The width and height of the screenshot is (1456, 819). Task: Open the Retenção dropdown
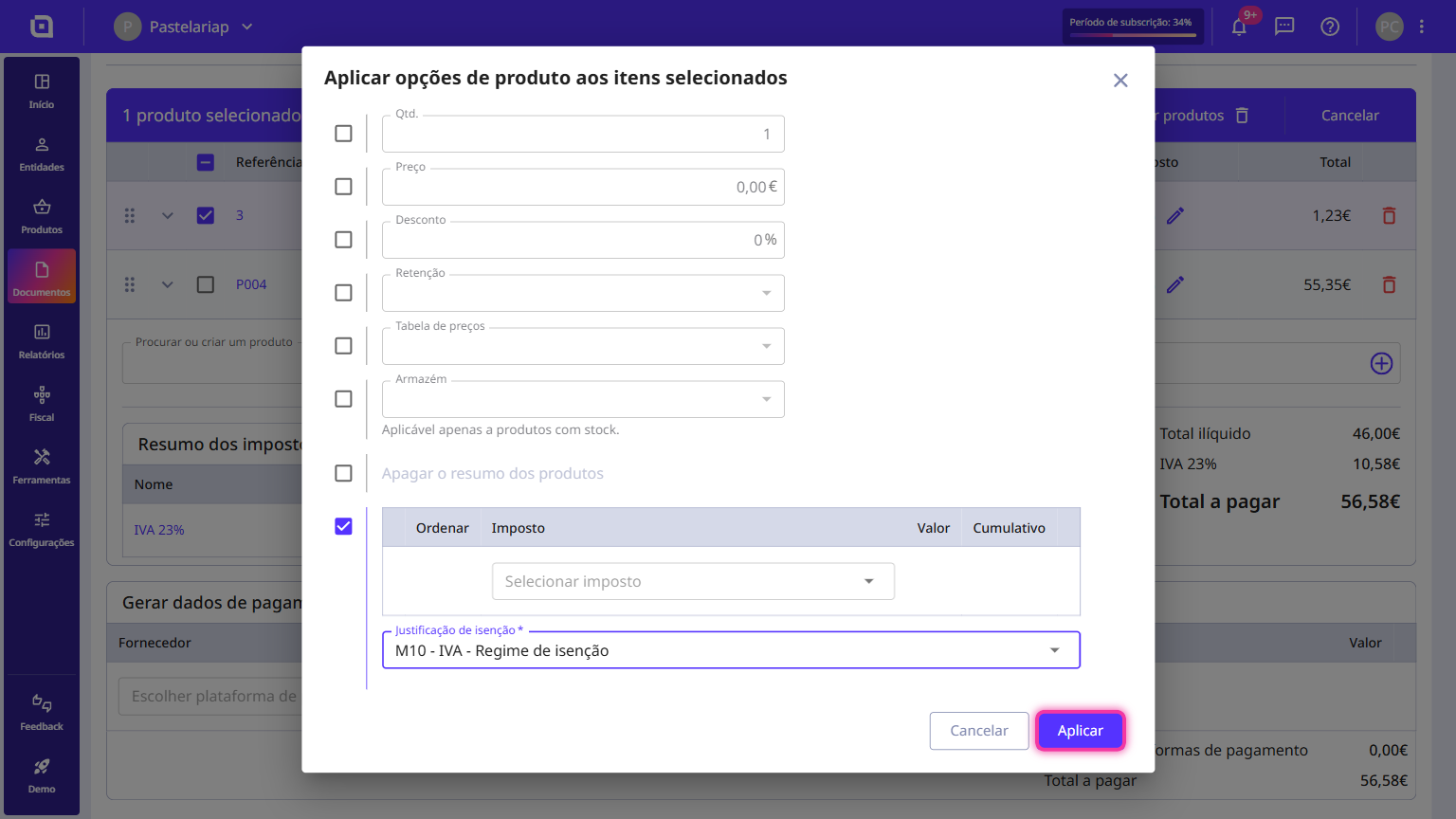(x=583, y=293)
